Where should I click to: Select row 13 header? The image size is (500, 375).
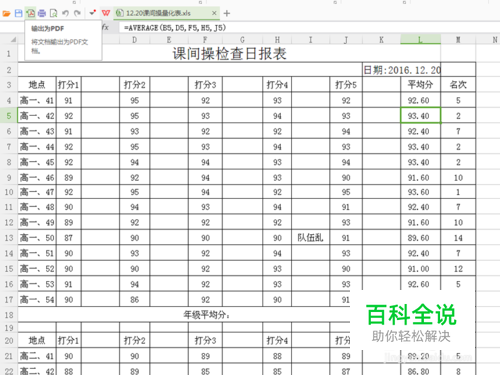[9, 238]
